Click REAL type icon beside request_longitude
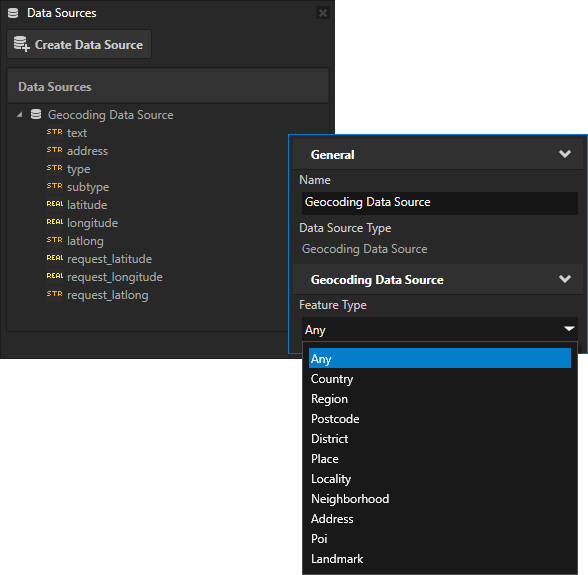 point(55,276)
